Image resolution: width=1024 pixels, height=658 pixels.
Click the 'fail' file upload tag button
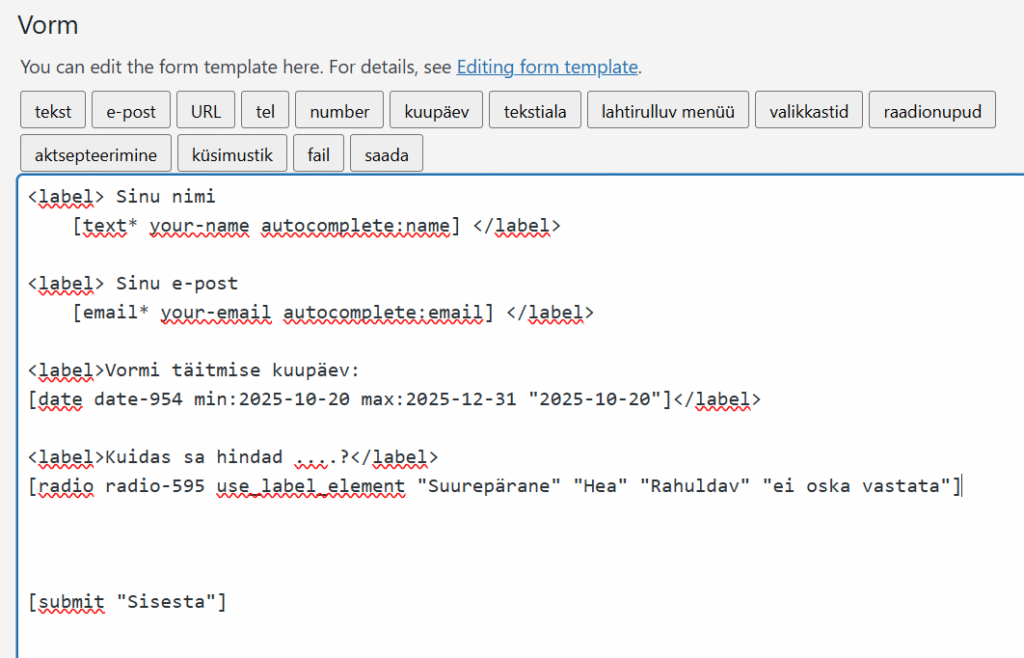319,155
